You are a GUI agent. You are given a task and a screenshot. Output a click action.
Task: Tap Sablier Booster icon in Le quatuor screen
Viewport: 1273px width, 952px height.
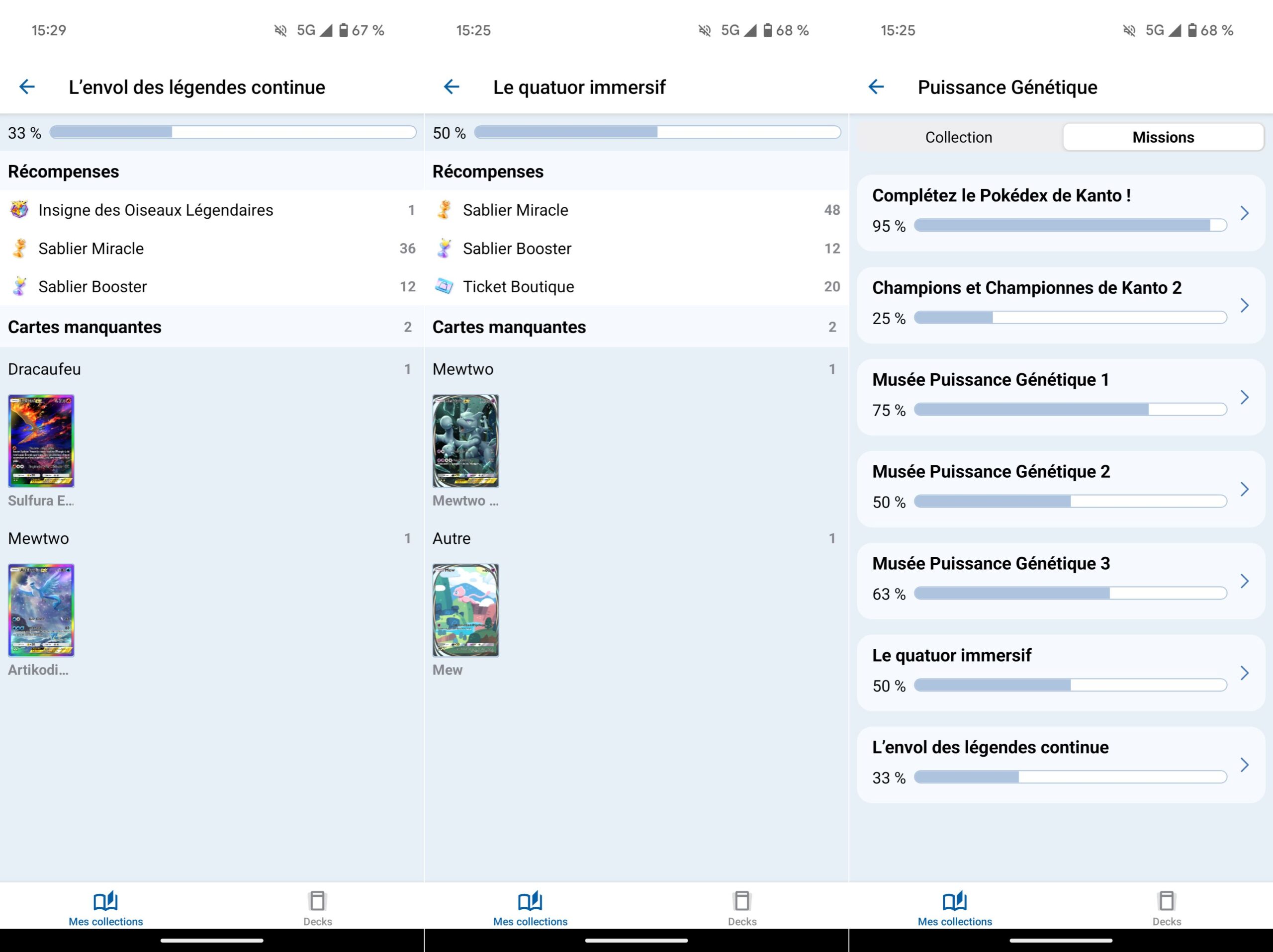444,248
